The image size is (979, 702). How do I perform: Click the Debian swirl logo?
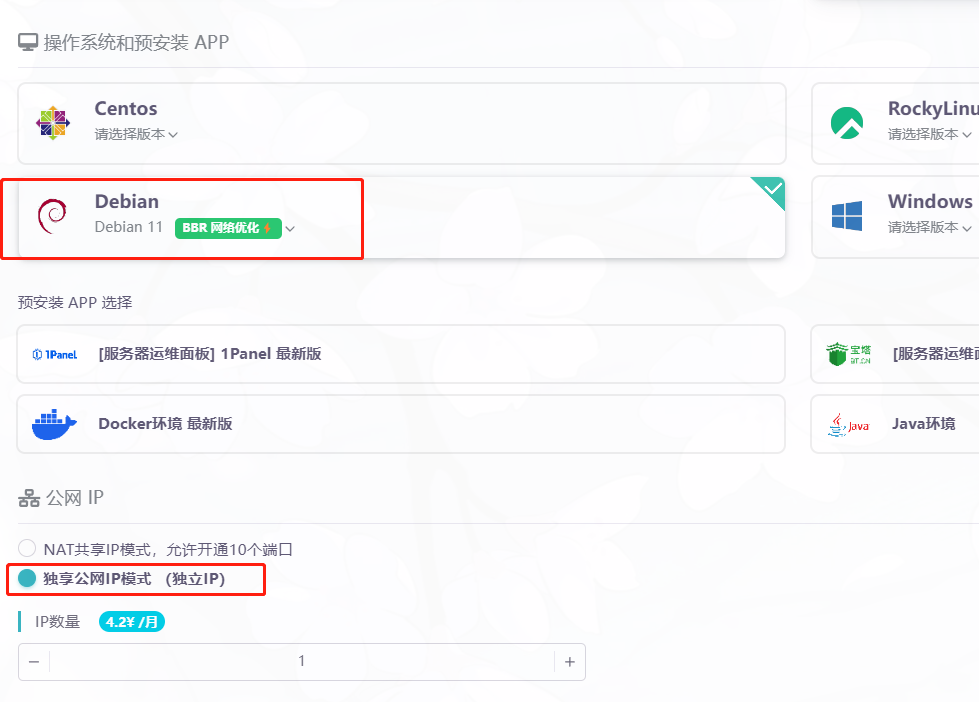coord(53,215)
